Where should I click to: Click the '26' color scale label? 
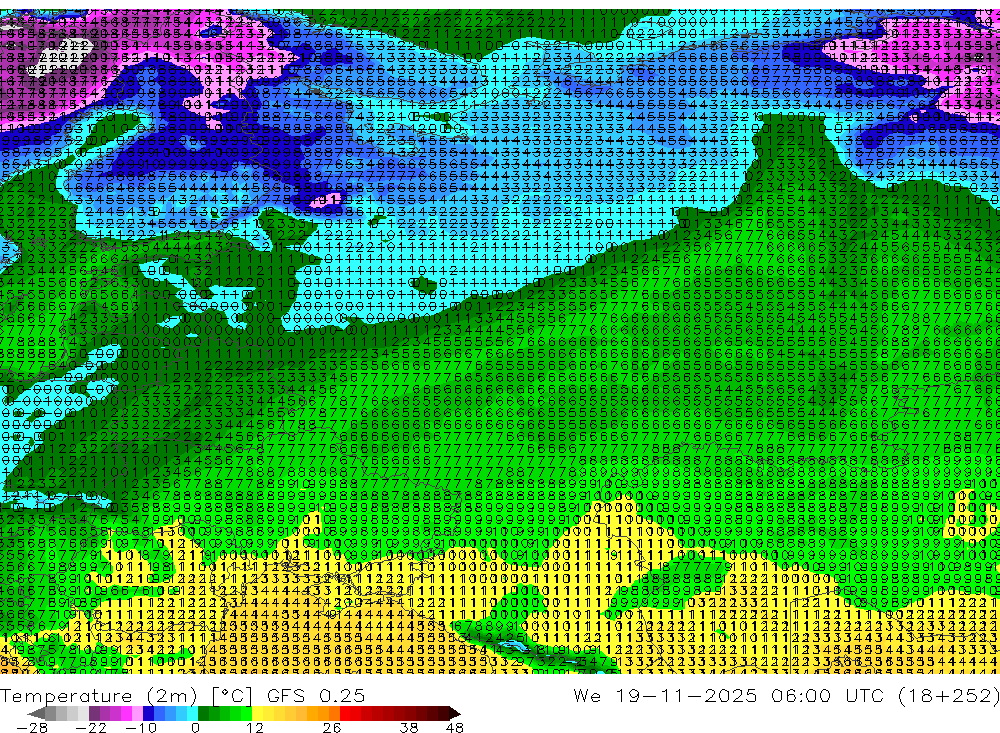tap(332, 728)
